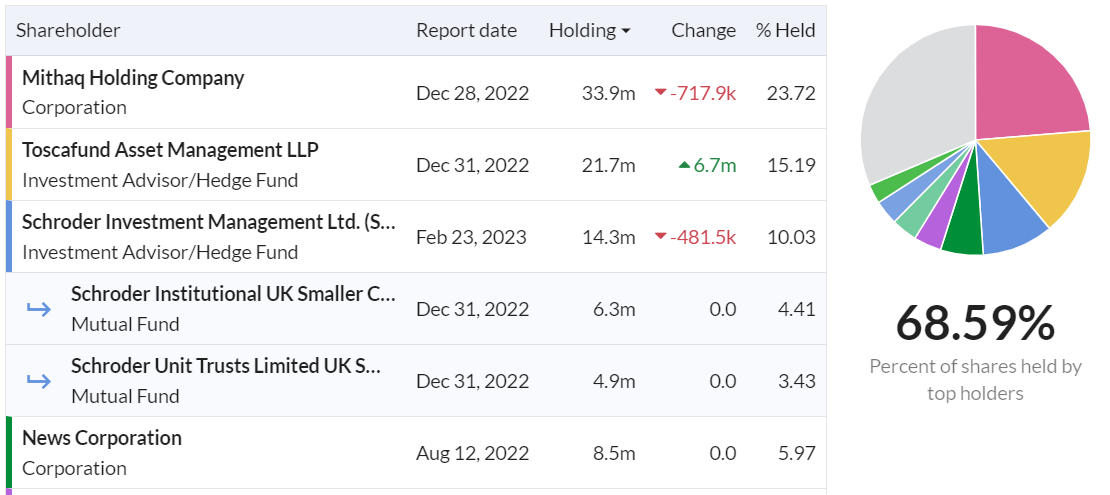The height and width of the screenshot is (495, 1110).
Task: Click the -481.5k change value
Action: [x=704, y=237]
